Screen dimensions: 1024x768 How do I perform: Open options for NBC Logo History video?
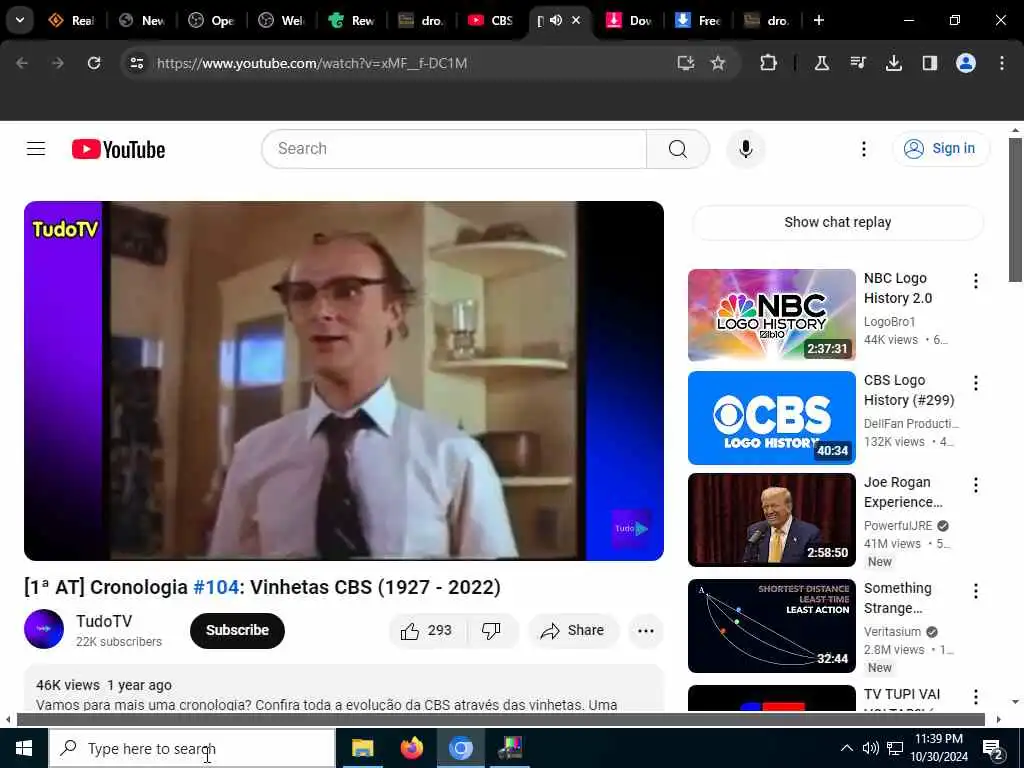(976, 281)
